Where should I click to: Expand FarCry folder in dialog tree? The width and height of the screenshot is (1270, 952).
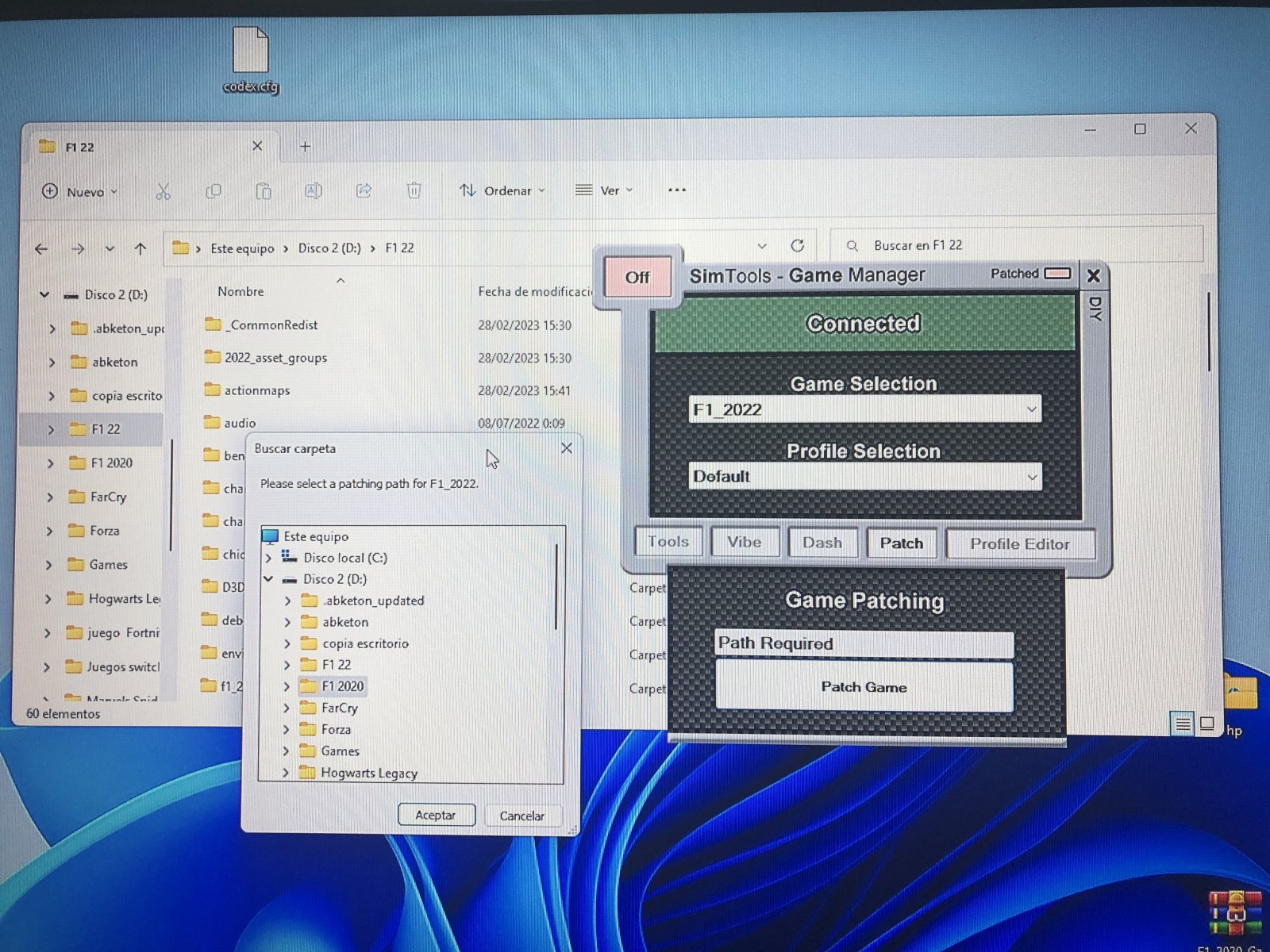point(287,708)
